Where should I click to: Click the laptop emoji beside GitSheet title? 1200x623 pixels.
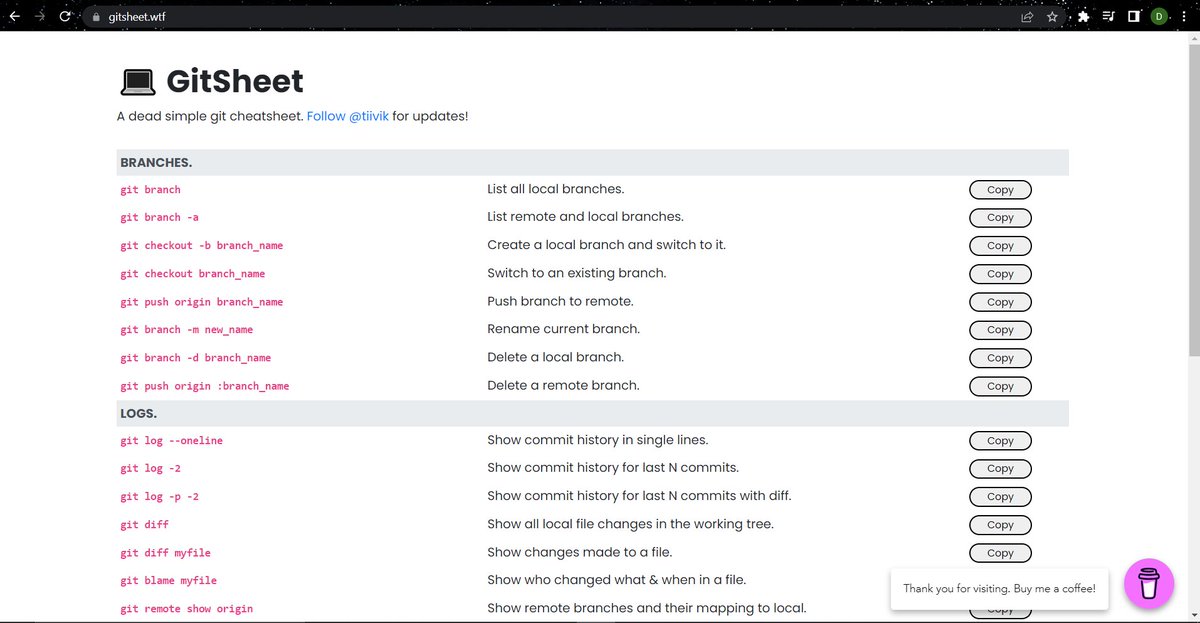[137, 81]
